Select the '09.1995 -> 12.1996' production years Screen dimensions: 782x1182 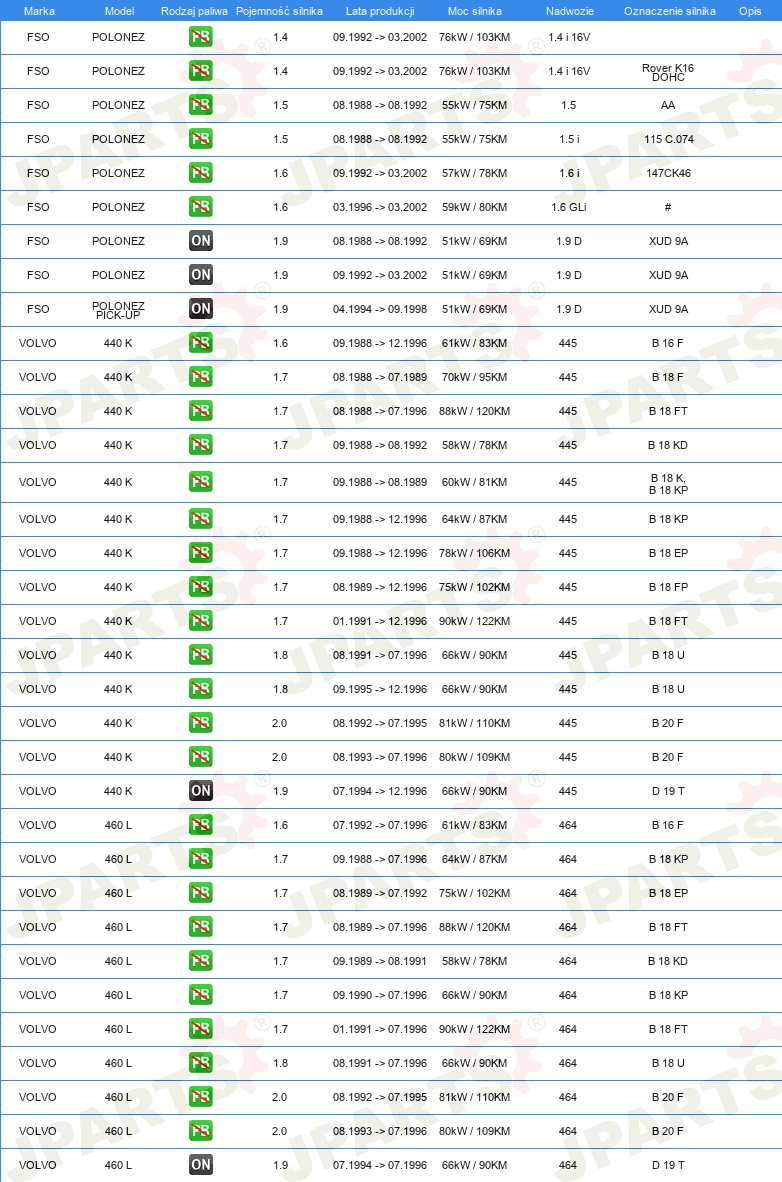(380, 689)
